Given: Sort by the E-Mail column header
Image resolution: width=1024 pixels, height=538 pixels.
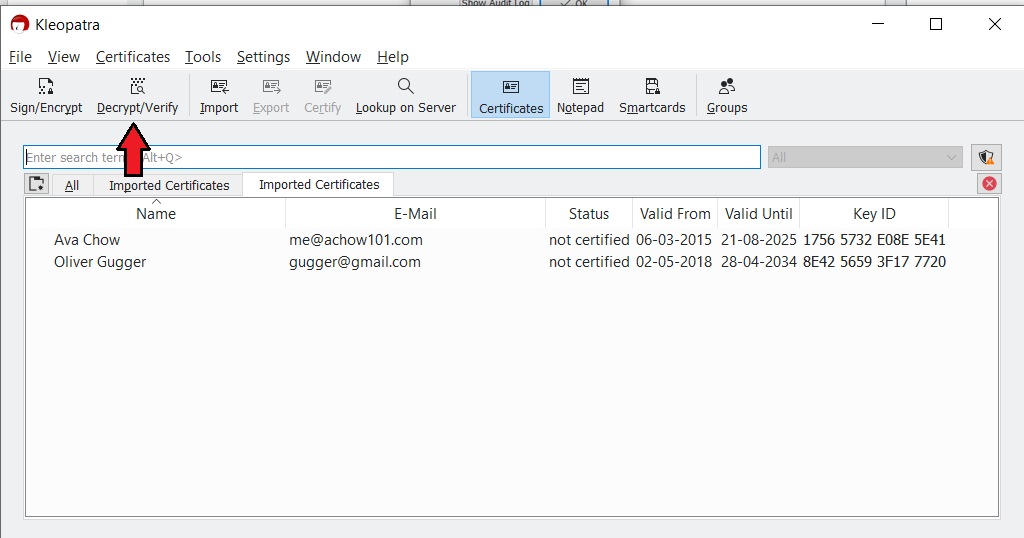Looking at the screenshot, I should pos(415,214).
